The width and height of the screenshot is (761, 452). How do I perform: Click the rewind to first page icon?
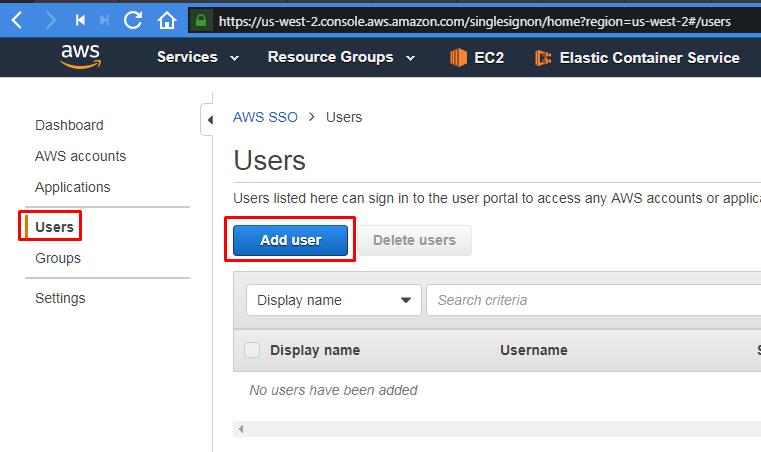point(81,20)
